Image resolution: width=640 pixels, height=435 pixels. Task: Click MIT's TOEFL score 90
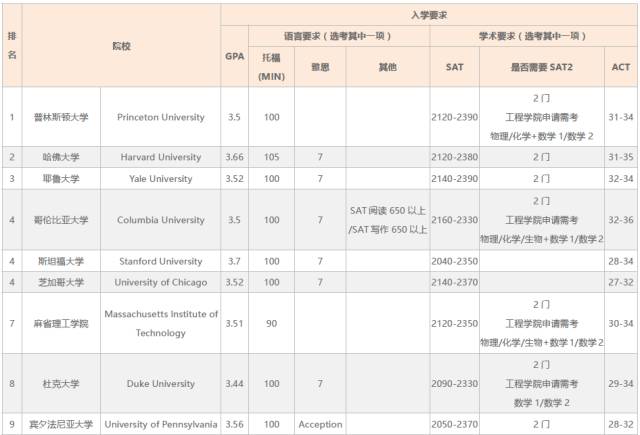[271, 323]
